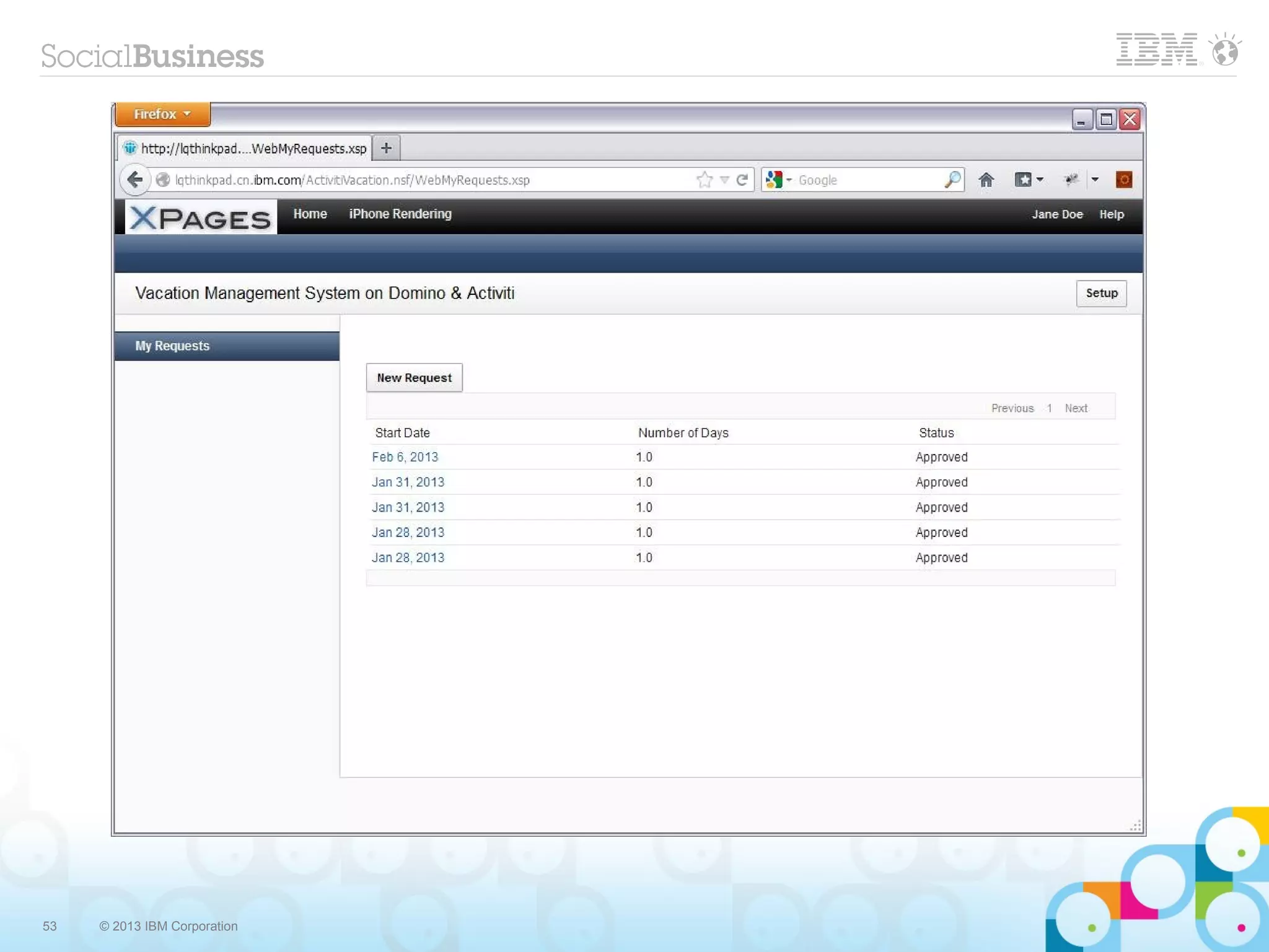Expand the URL history dropdown arrow
1269x952 pixels.
(724, 180)
